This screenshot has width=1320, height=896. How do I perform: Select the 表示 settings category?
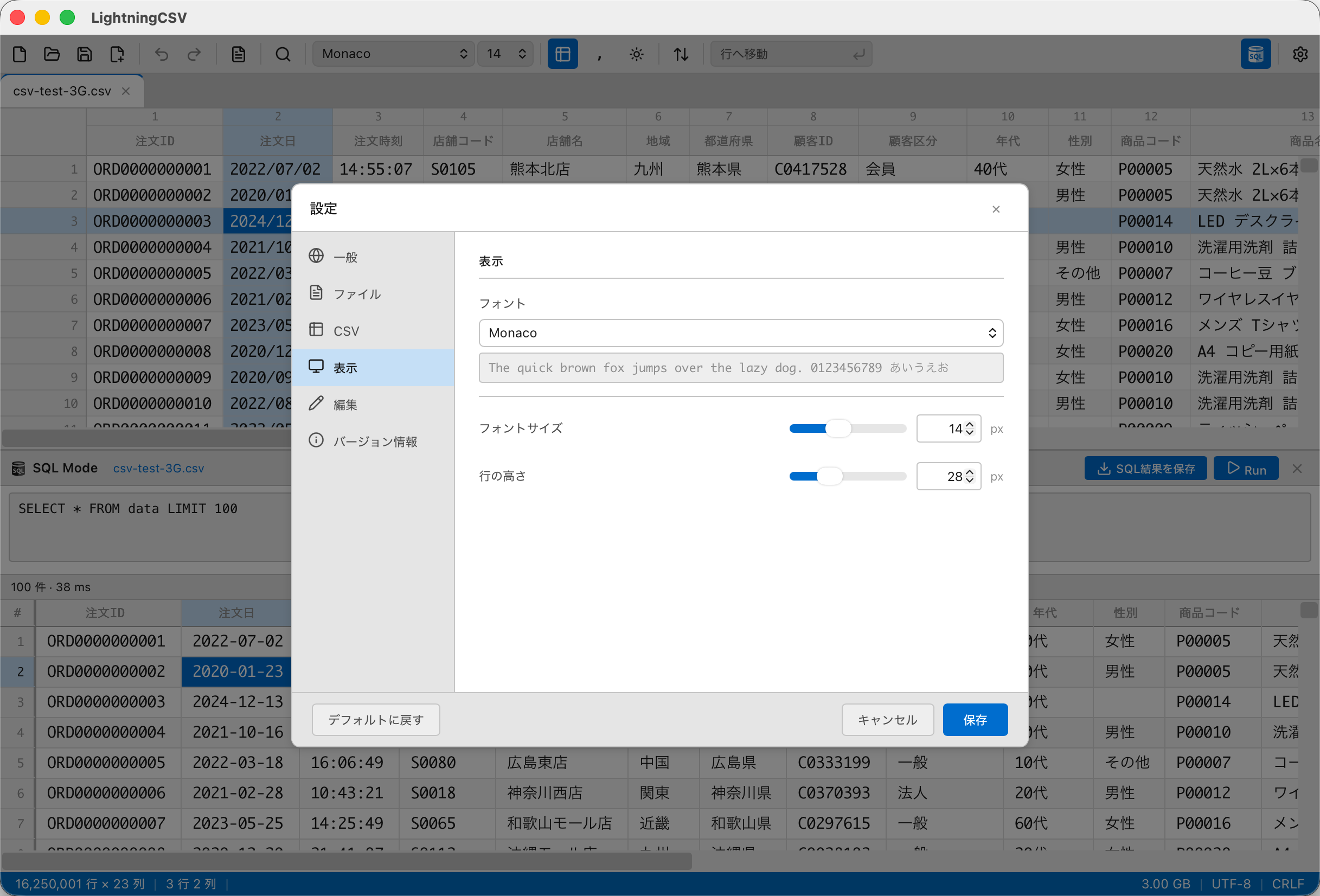(x=373, y=368)
